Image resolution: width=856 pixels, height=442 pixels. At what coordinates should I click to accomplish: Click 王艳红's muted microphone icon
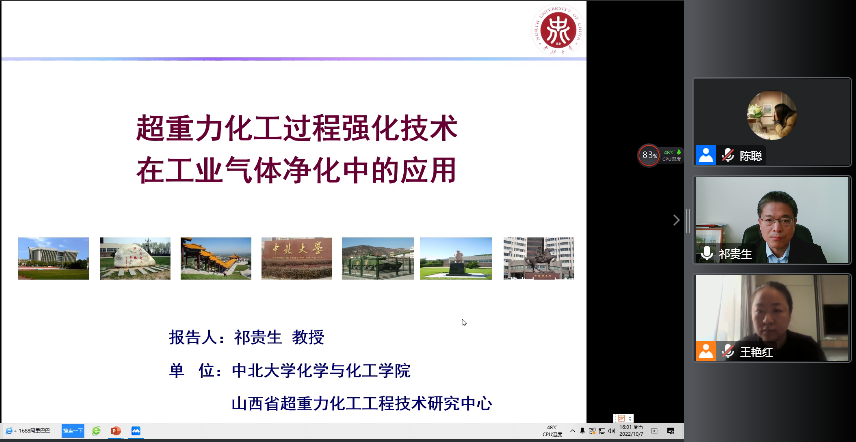point(729,352)
